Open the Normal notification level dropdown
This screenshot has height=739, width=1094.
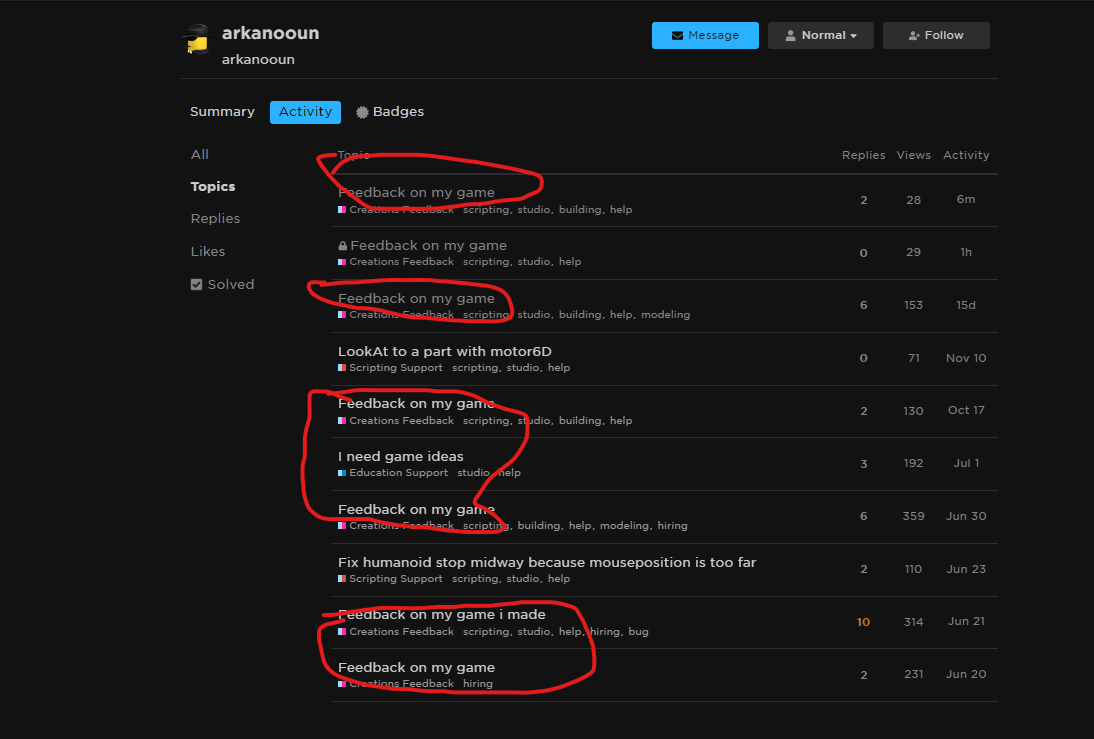(x=821, y=35)
